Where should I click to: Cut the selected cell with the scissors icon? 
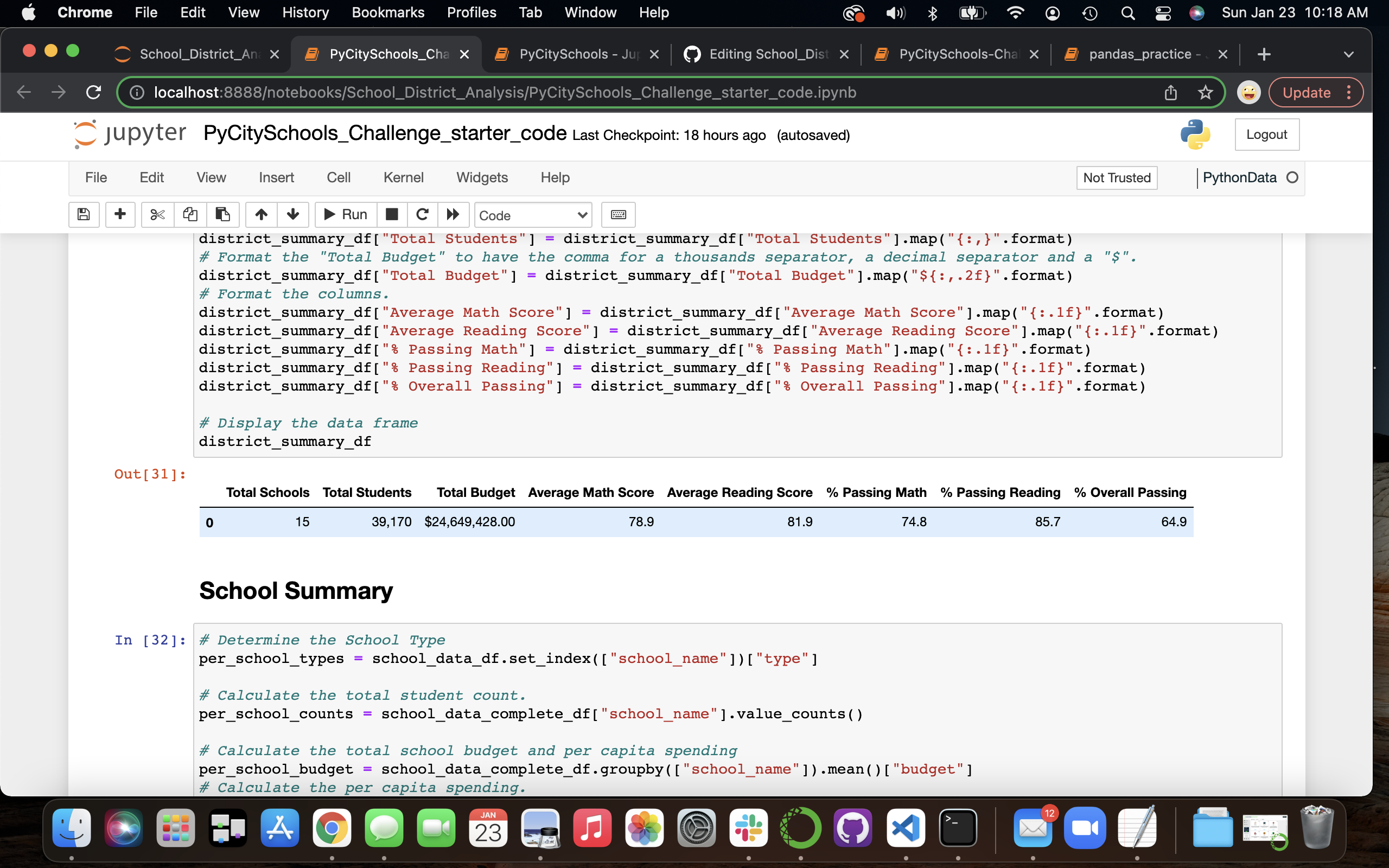coord(157,215)
